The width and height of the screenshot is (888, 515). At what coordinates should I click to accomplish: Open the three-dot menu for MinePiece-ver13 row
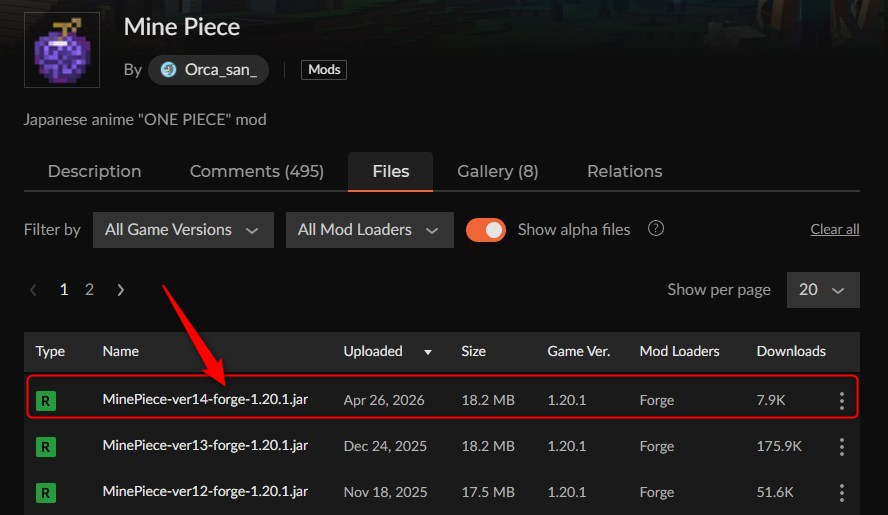[x=842, y=446]
